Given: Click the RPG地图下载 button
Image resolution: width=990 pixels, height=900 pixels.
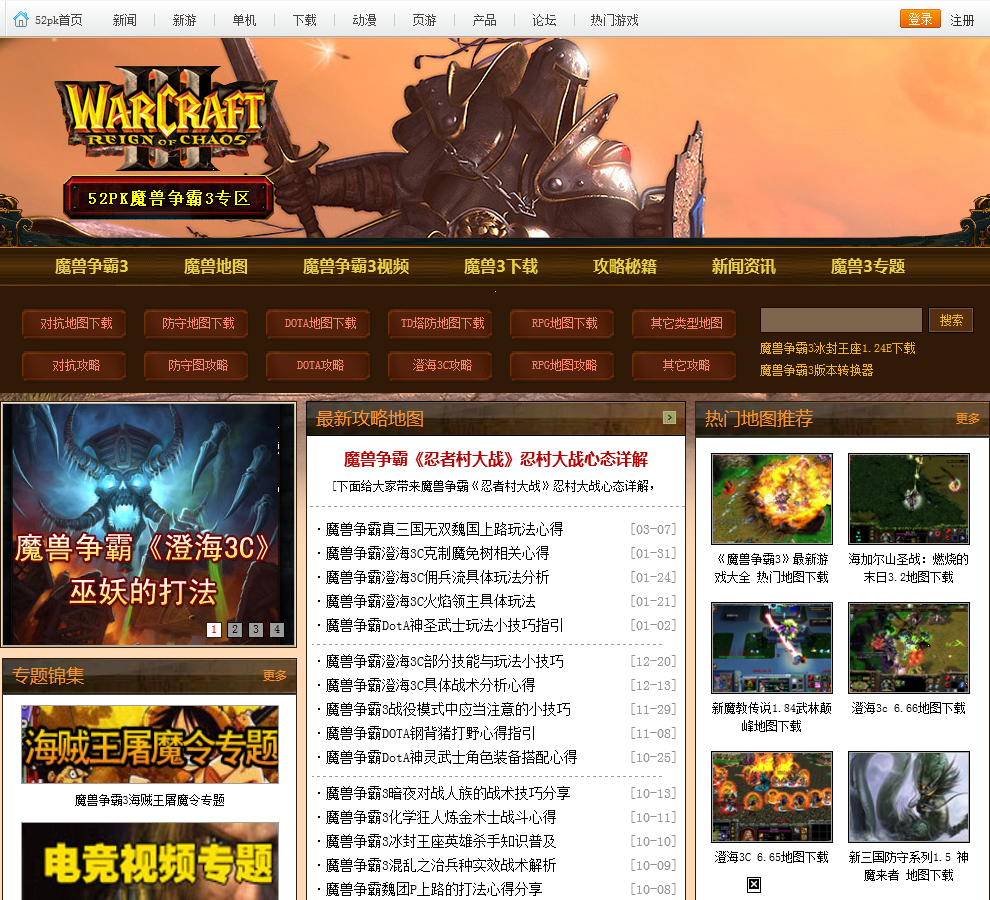Looking at the screenshot, I should (x=564, y=323).
